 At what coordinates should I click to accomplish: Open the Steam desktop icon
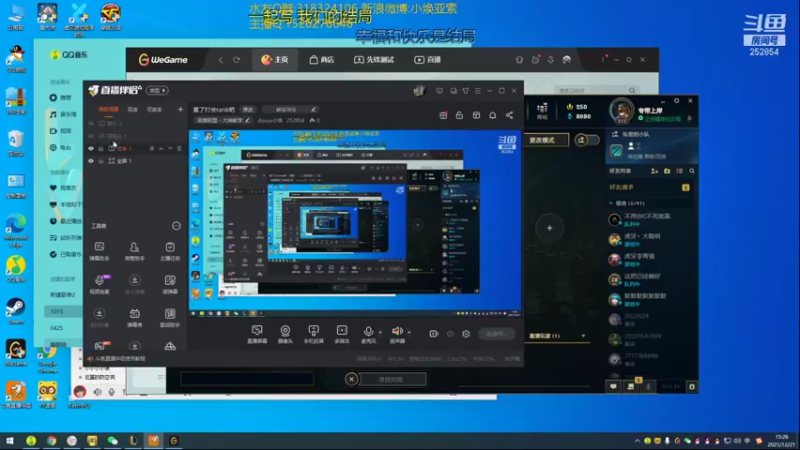click(16, 311)
